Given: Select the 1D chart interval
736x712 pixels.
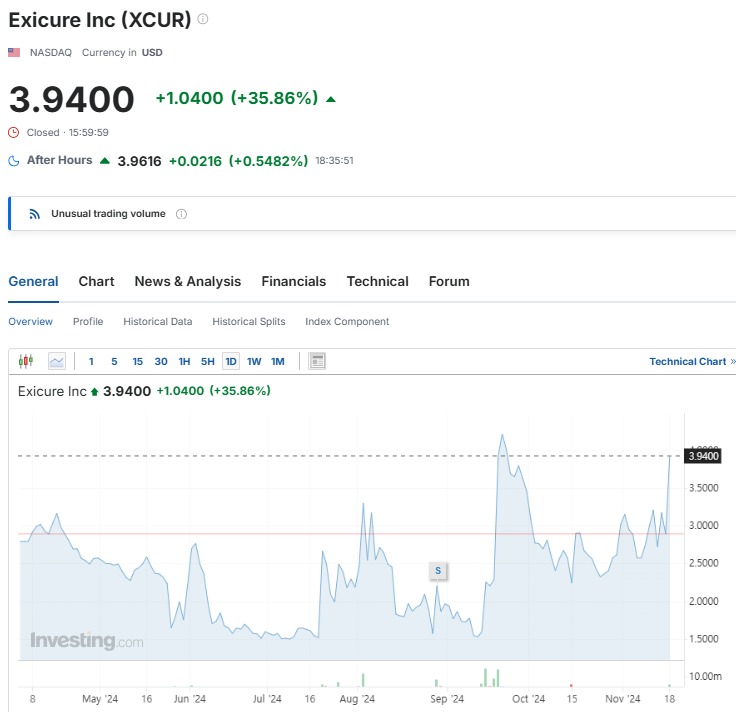Looking at the screenshot, I should 230,361.
